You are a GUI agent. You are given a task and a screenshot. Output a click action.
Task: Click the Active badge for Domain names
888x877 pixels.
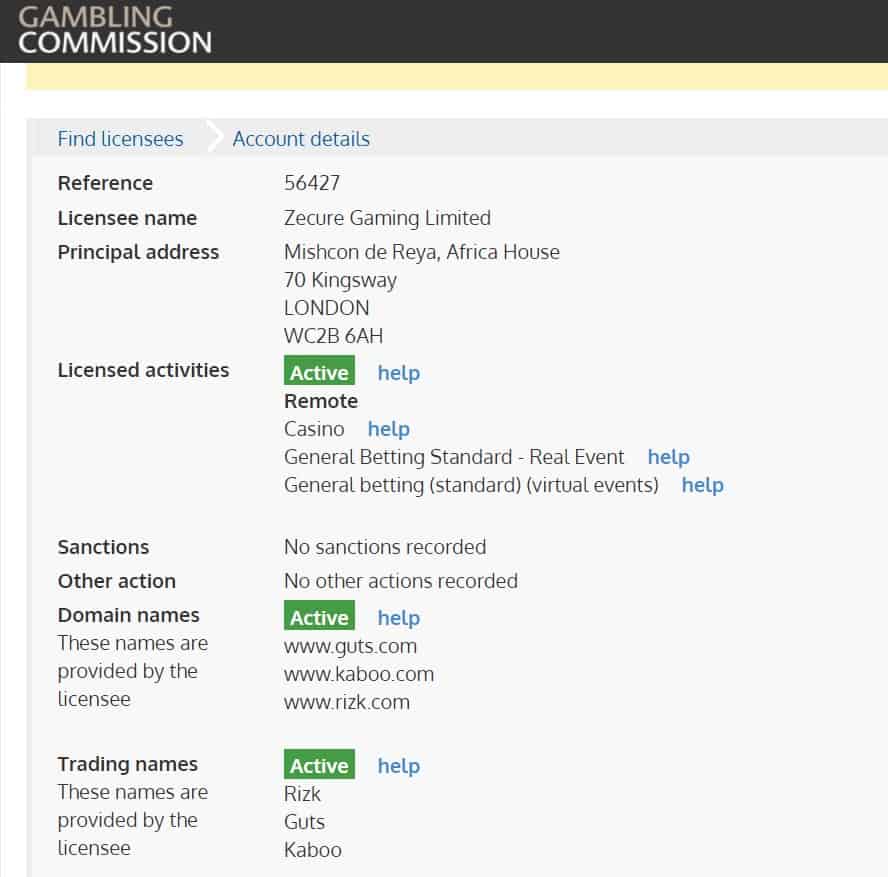(x=319, y=615)
